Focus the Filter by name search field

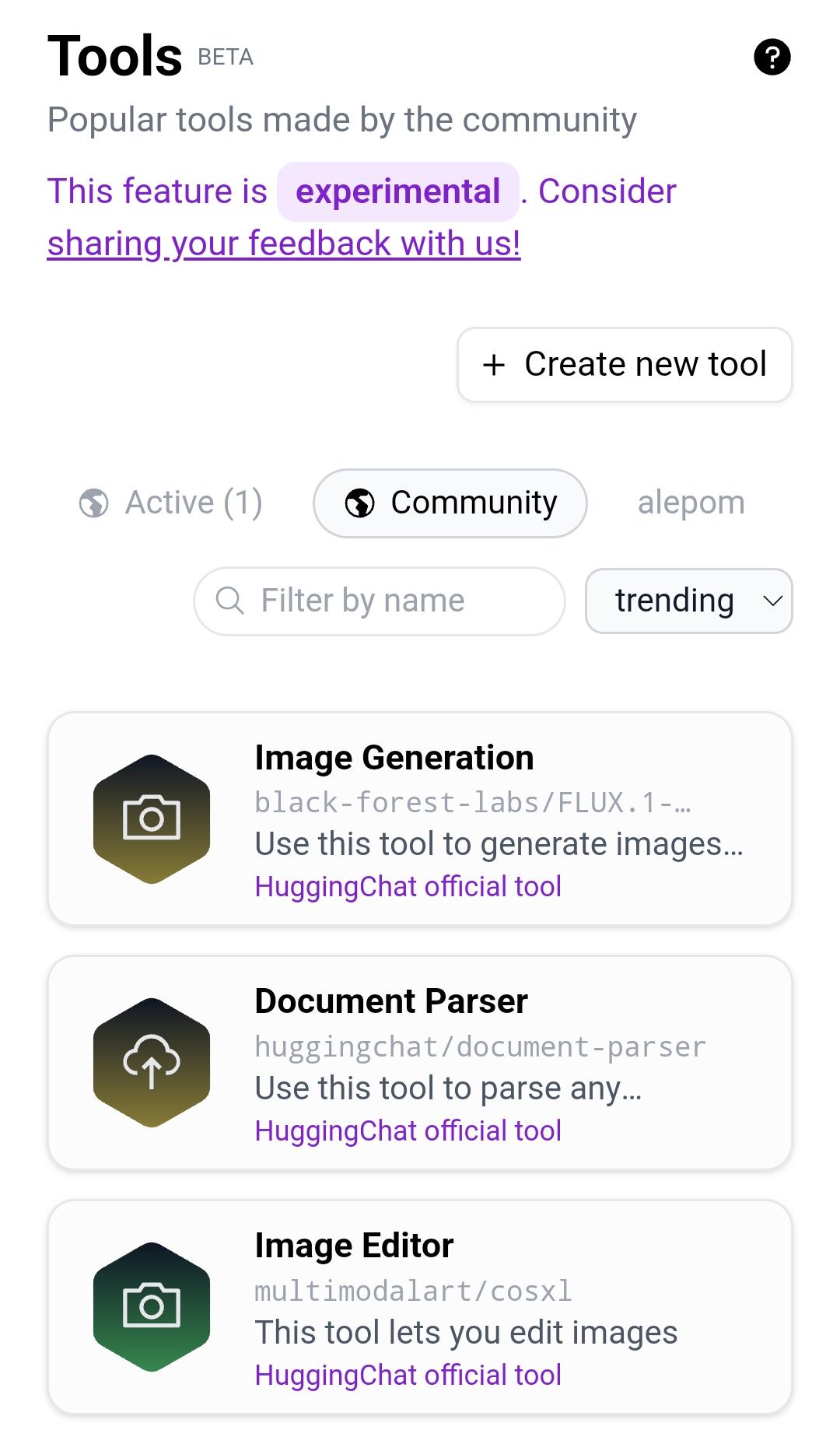pyautogui.click(x=380, y=601)
